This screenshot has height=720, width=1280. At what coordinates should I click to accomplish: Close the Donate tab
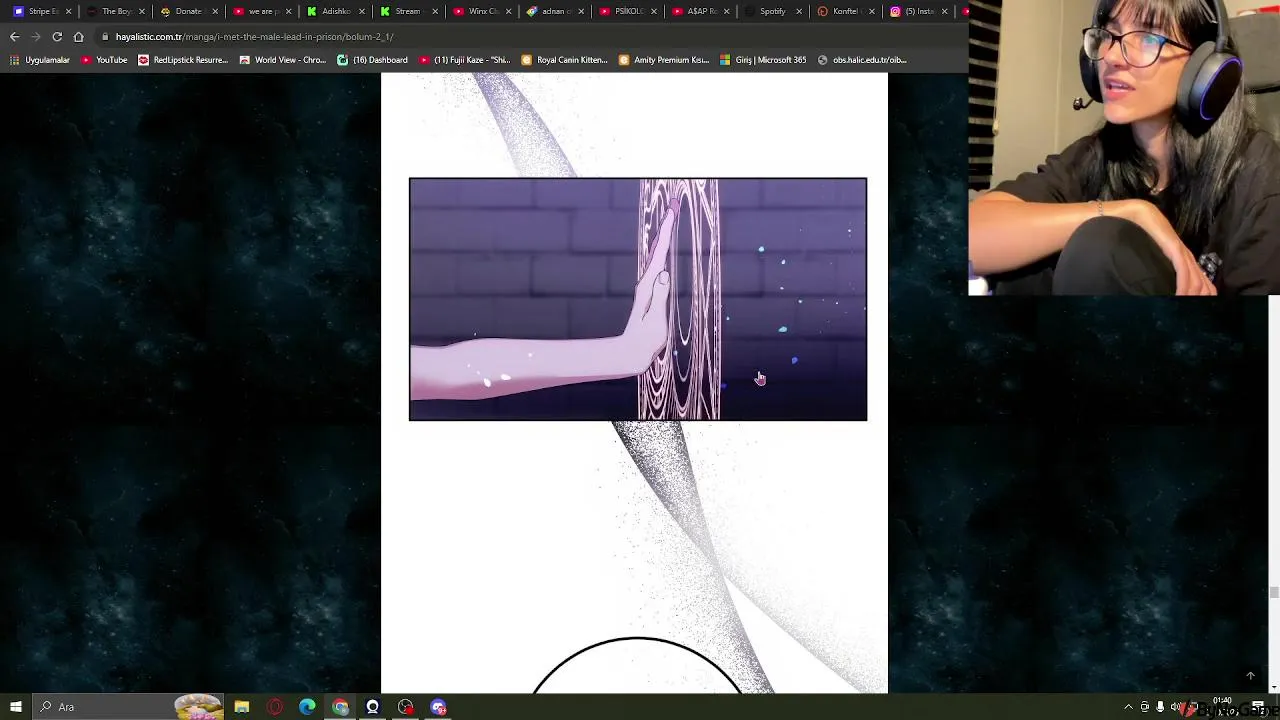click(x=215, y=11)
